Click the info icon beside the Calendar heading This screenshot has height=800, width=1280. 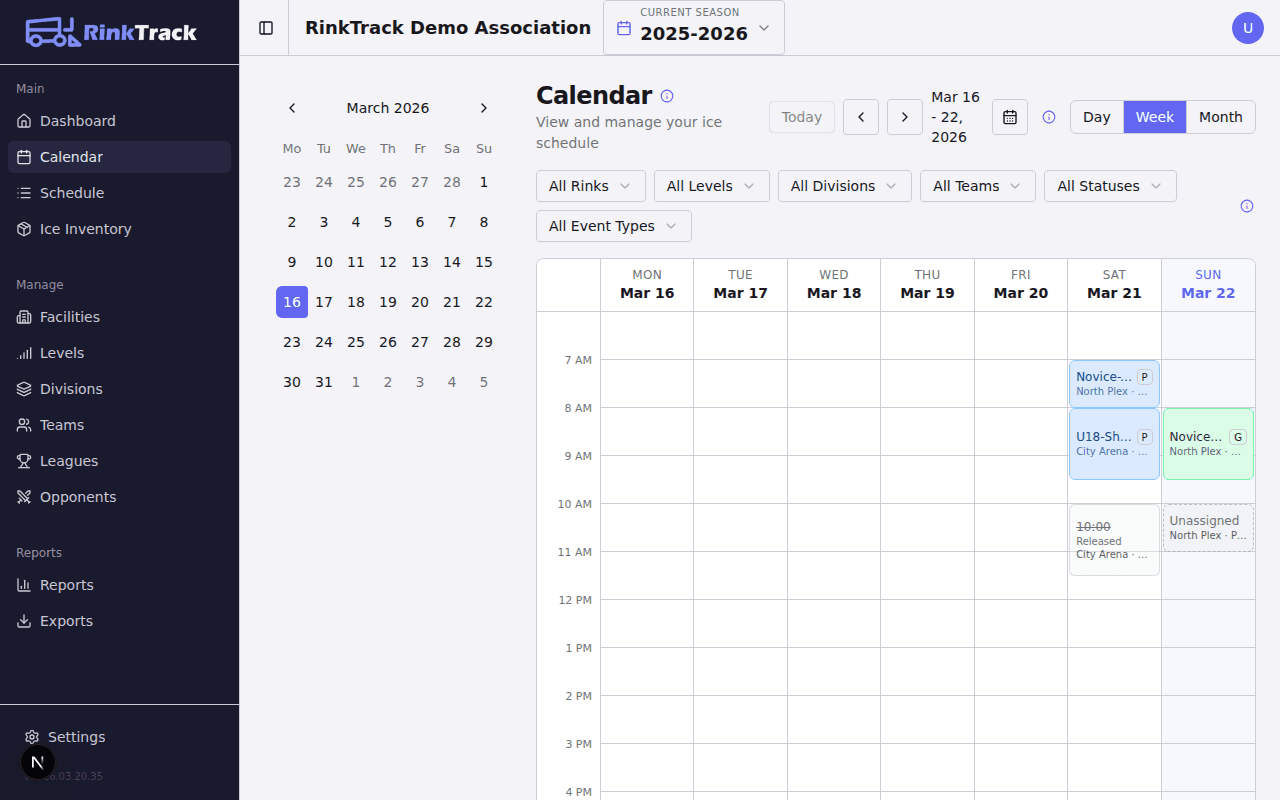666,96
